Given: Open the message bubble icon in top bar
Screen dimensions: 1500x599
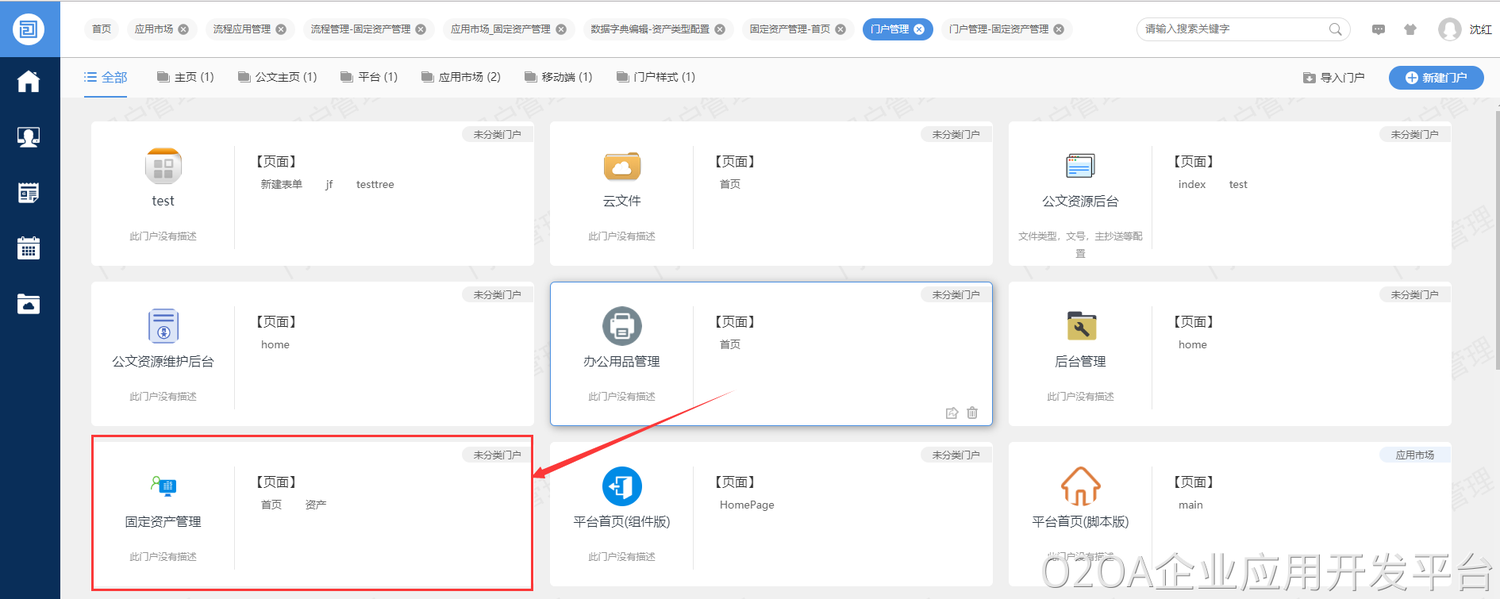Looking at the screenshot, I should (1379, 30).
